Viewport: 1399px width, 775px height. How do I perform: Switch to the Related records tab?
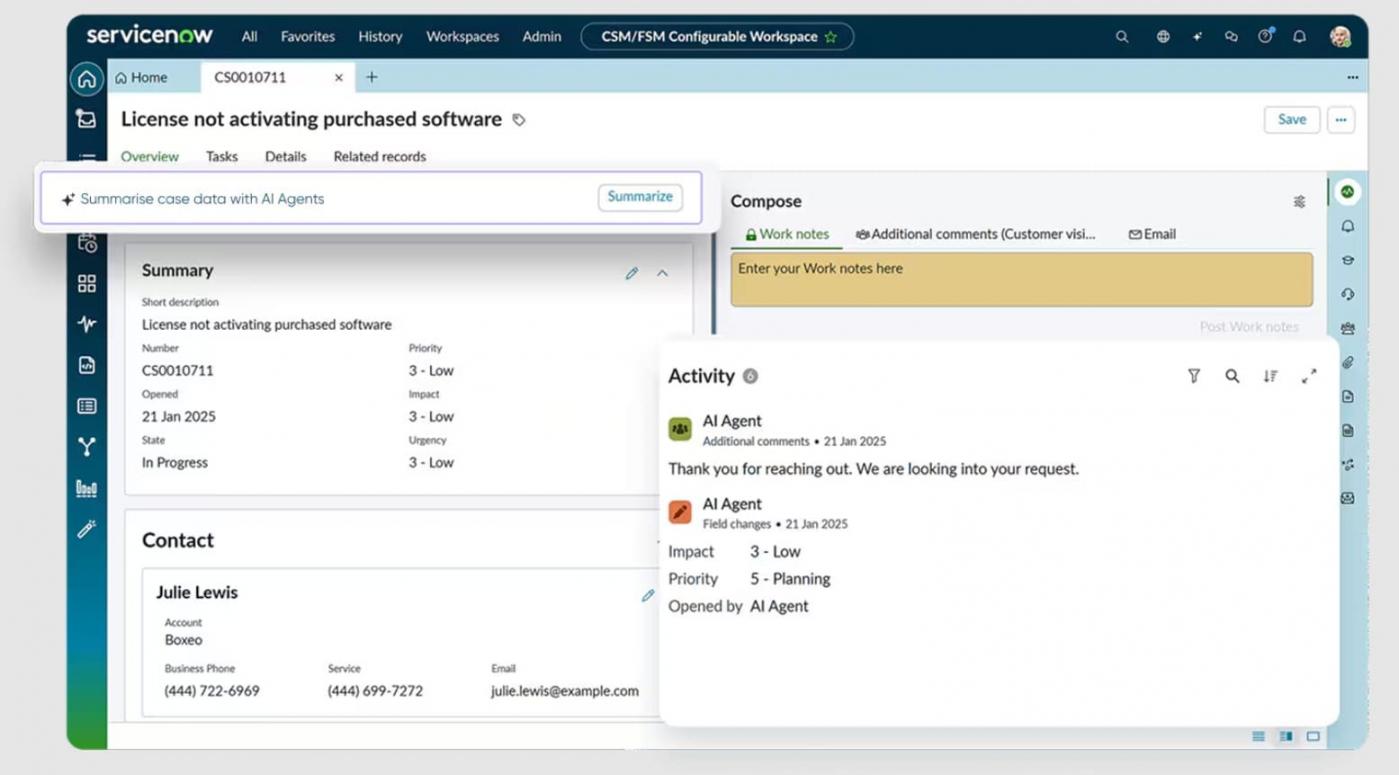(380, 157)
